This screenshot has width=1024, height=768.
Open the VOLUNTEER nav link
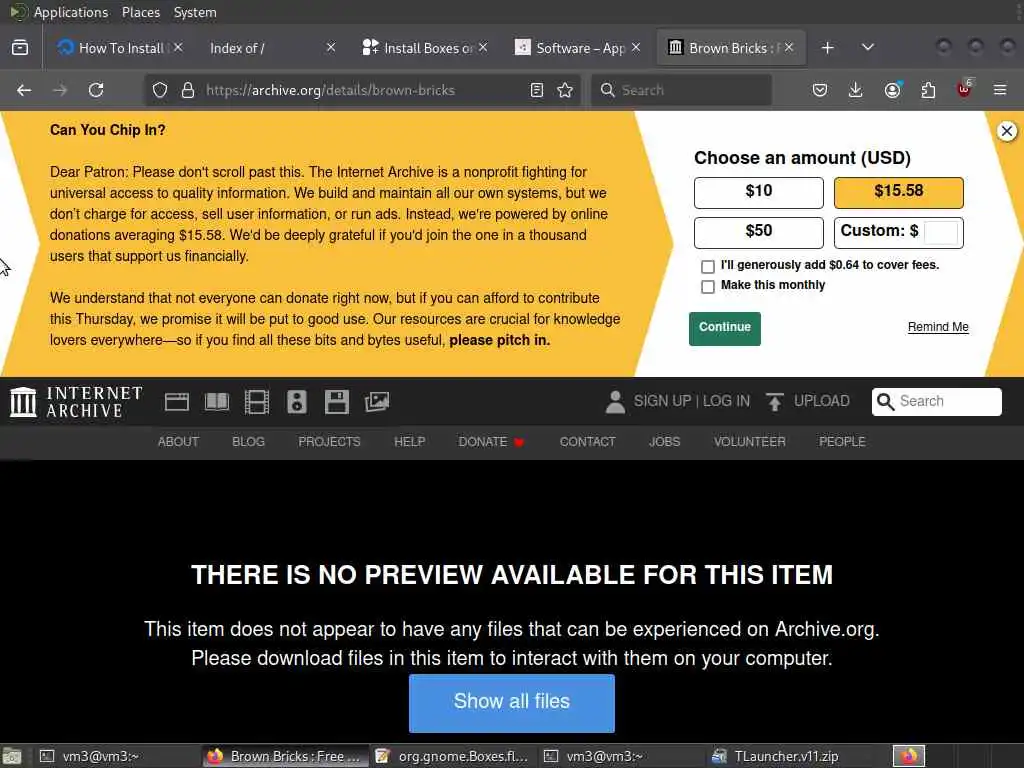point(749,442)
